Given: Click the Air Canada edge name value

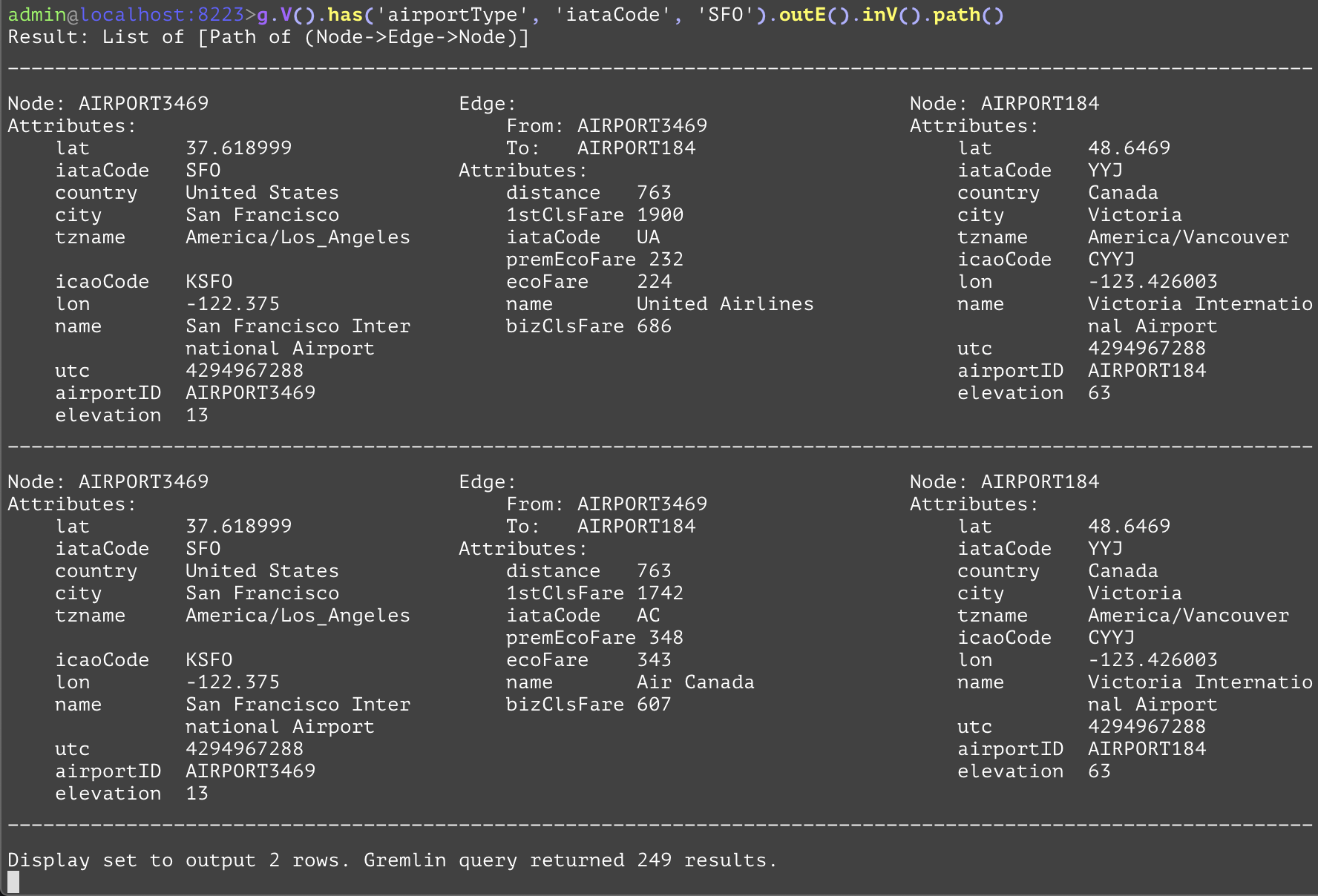Looking at the screenshot, I should point(695,682).
